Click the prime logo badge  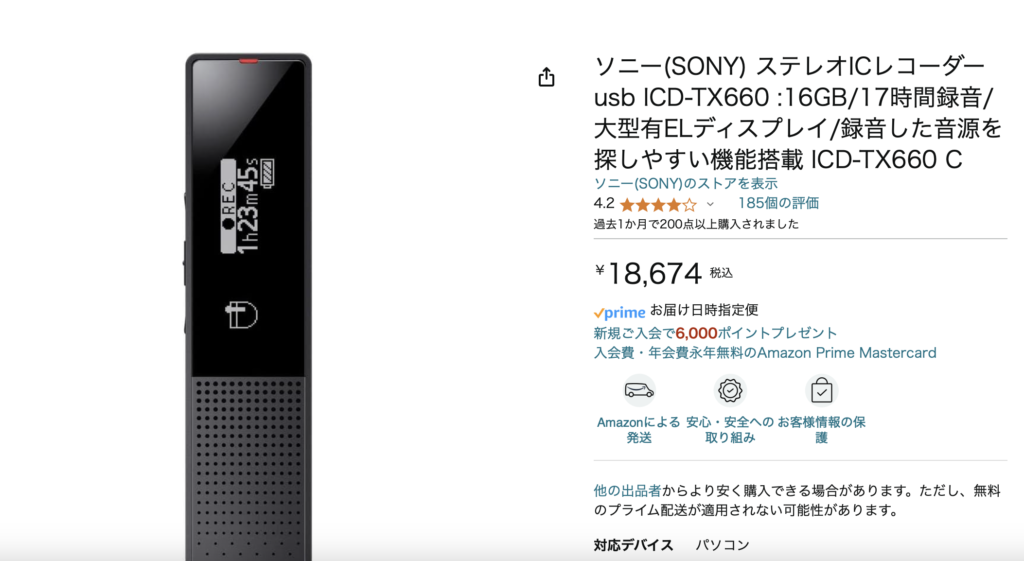[619, 312]
